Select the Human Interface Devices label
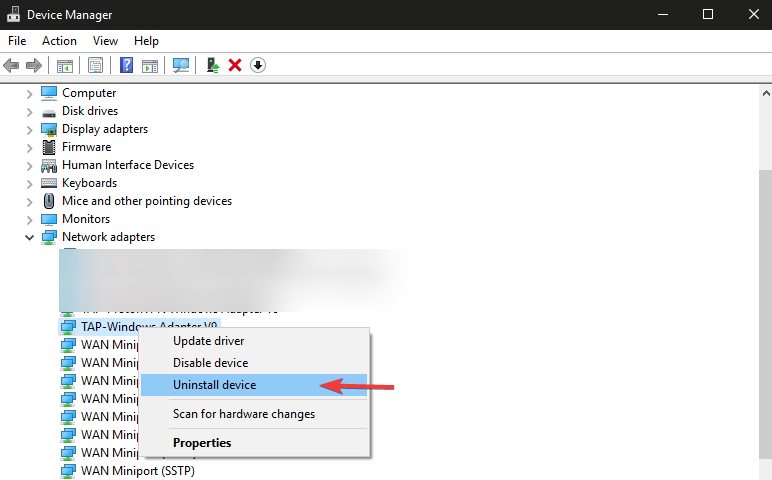The image size is (772, 480). 128,165
